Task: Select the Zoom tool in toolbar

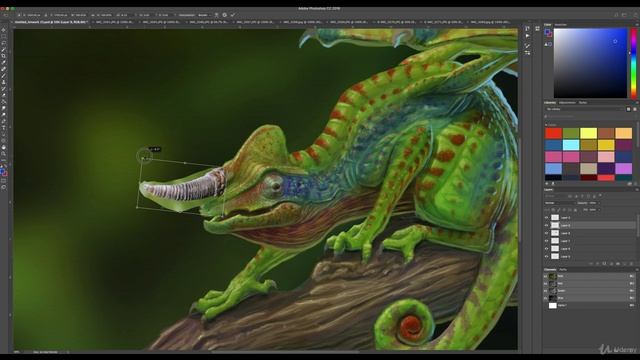Action: point(4,154)
